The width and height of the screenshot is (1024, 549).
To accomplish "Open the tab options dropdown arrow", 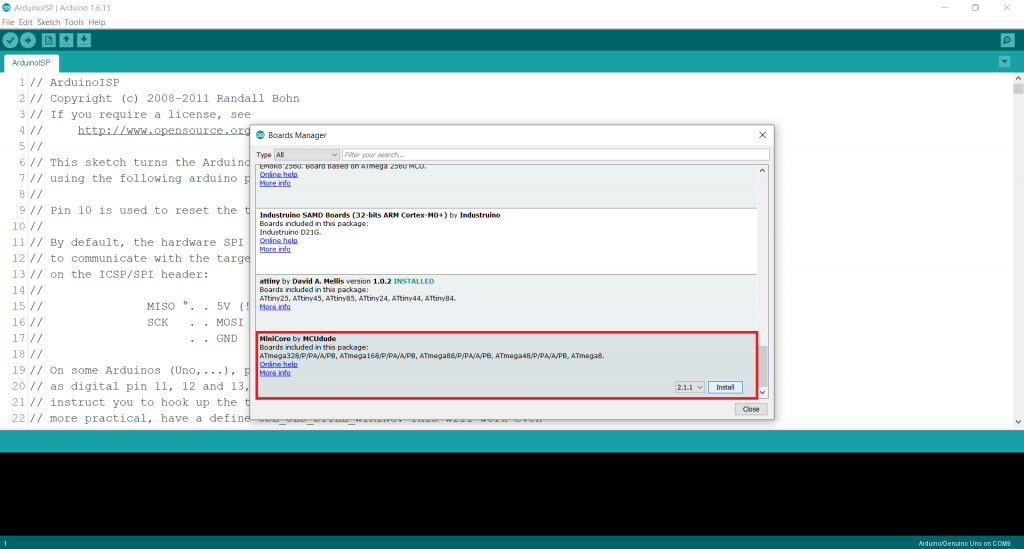I will (x=1004, y=62).
